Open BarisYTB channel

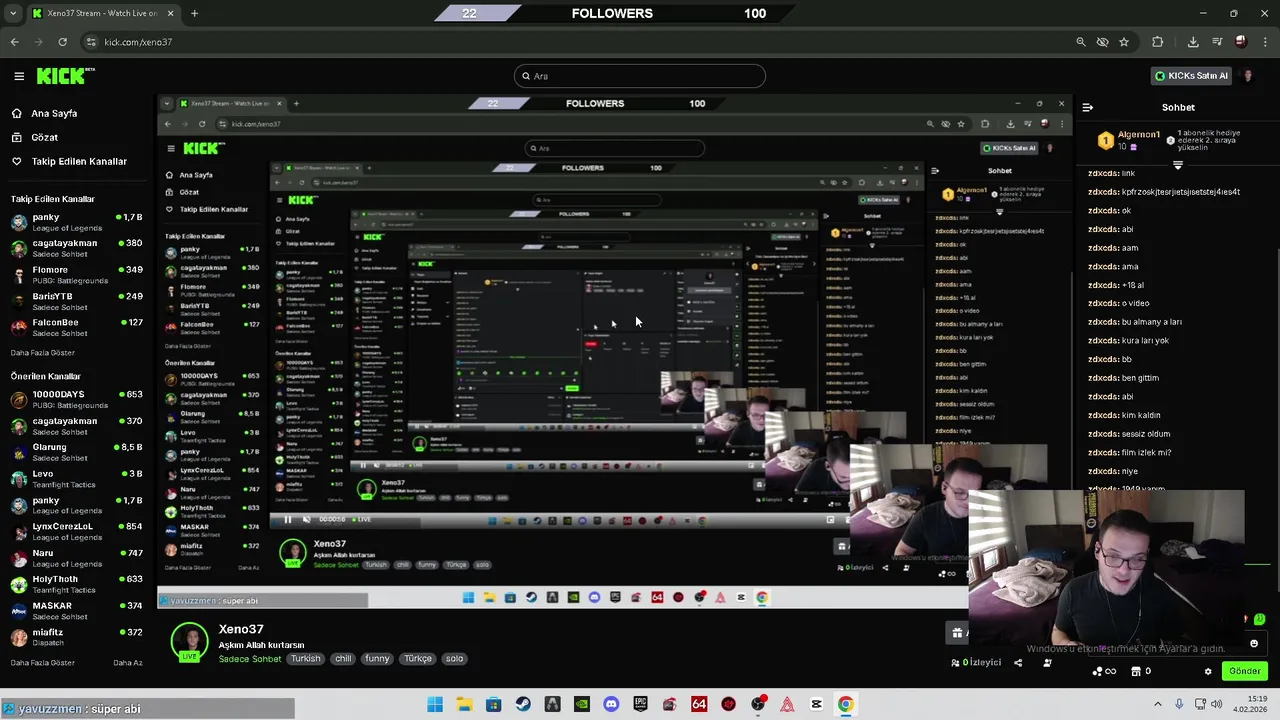pos(76,301)
